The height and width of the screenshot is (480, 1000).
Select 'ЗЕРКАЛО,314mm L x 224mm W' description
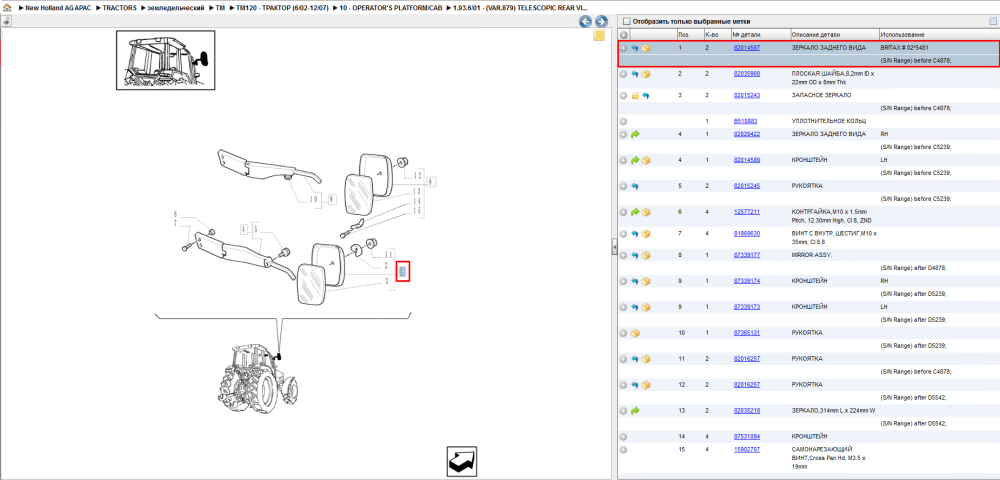[835, 411]
